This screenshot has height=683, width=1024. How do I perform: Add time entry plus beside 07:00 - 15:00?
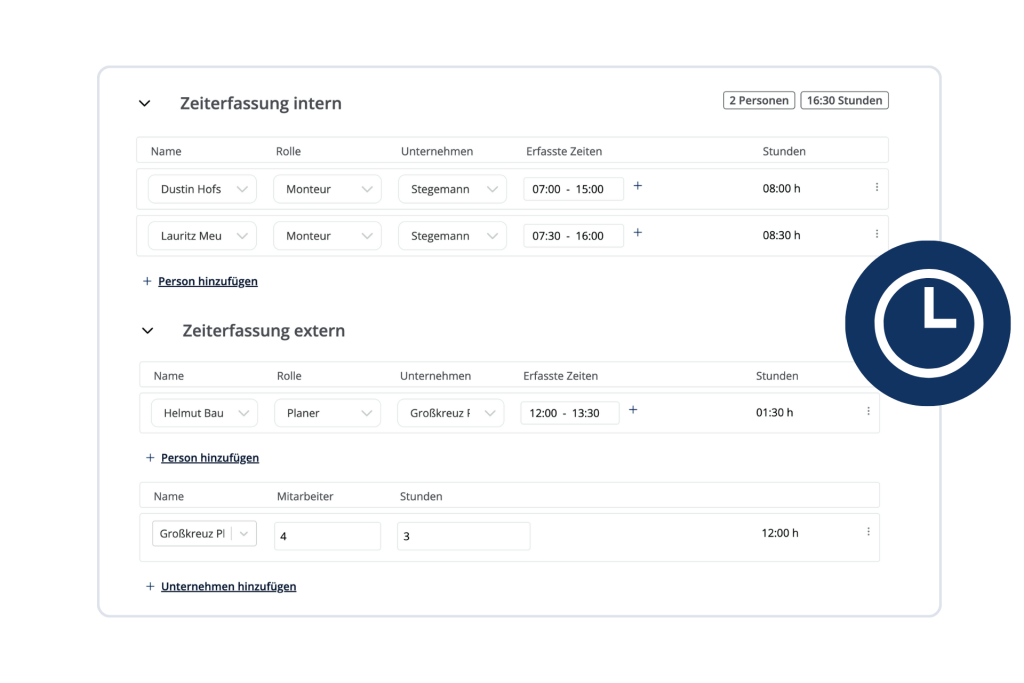point(638,186)
